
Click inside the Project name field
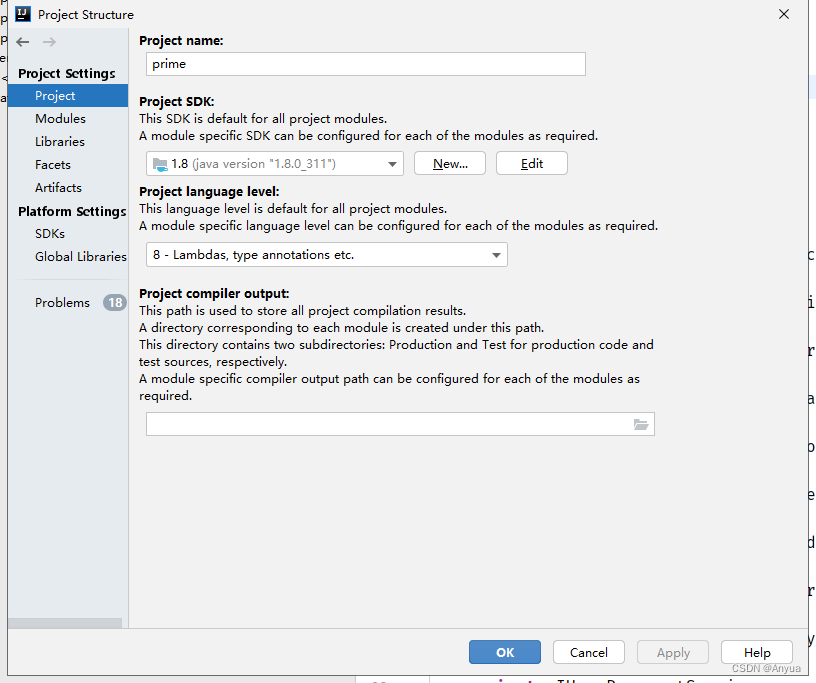pyautogui.click(x=365, y=64)
